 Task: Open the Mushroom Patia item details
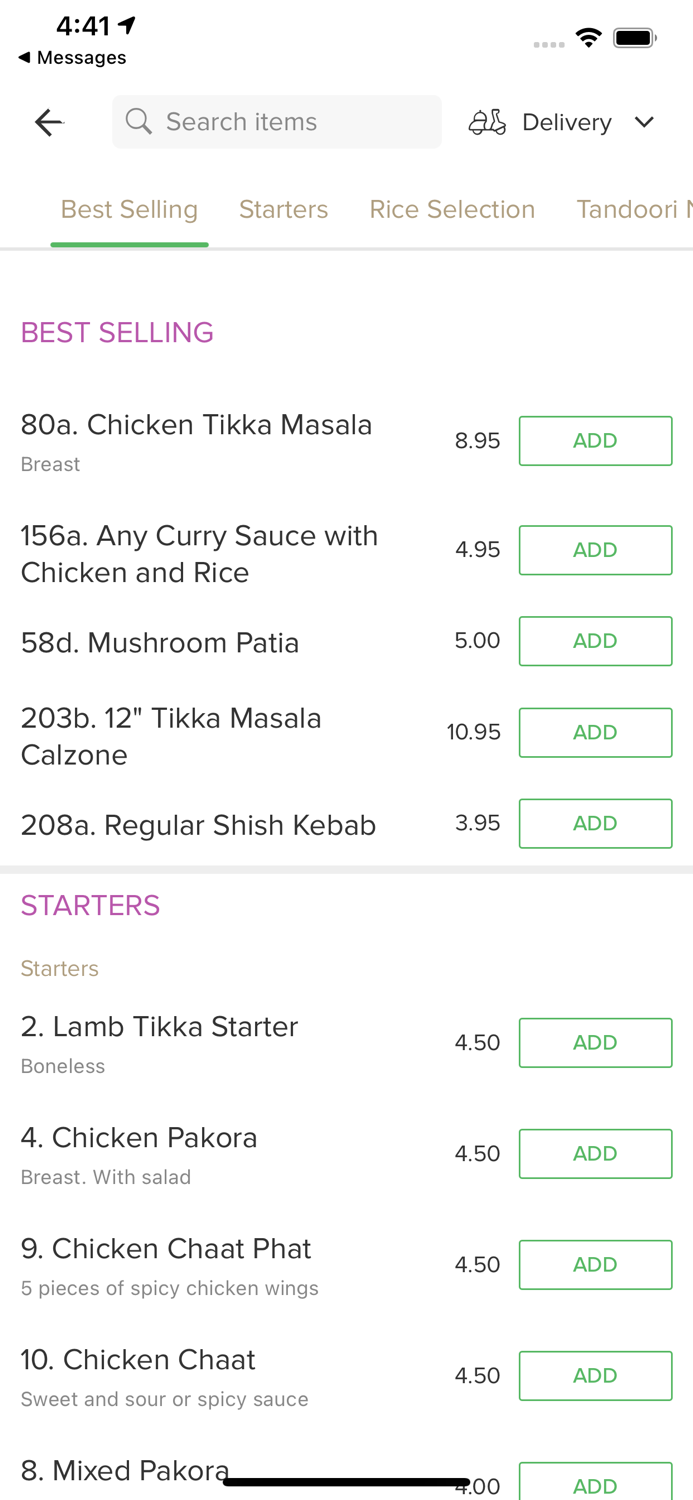click(160, 642)
